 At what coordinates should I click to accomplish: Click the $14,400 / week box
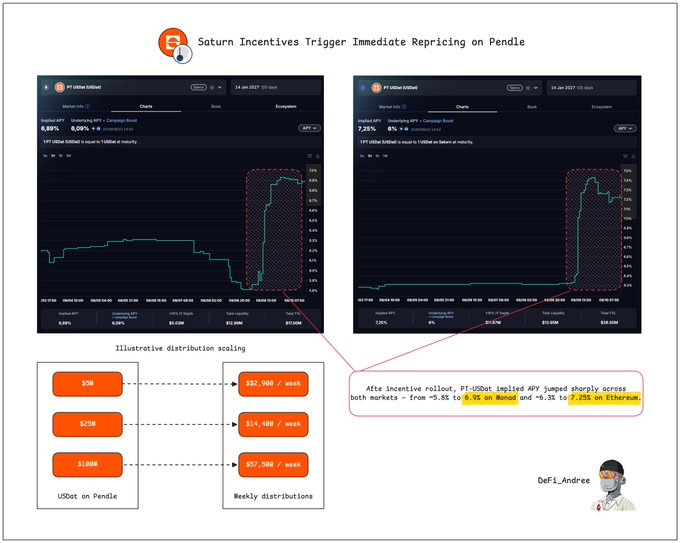click(x=273, y=424)
